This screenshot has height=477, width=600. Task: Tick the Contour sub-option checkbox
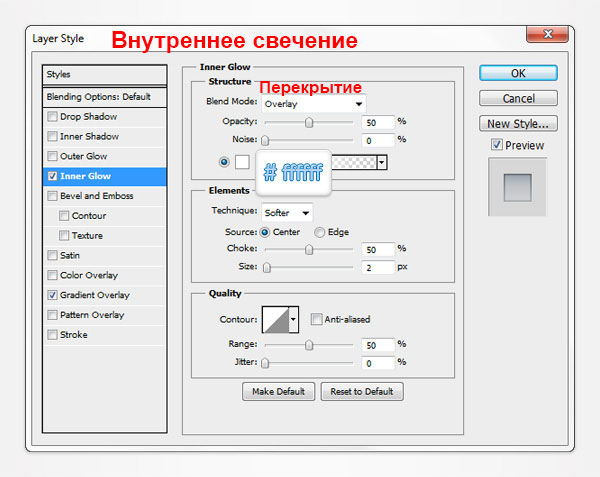64,216
